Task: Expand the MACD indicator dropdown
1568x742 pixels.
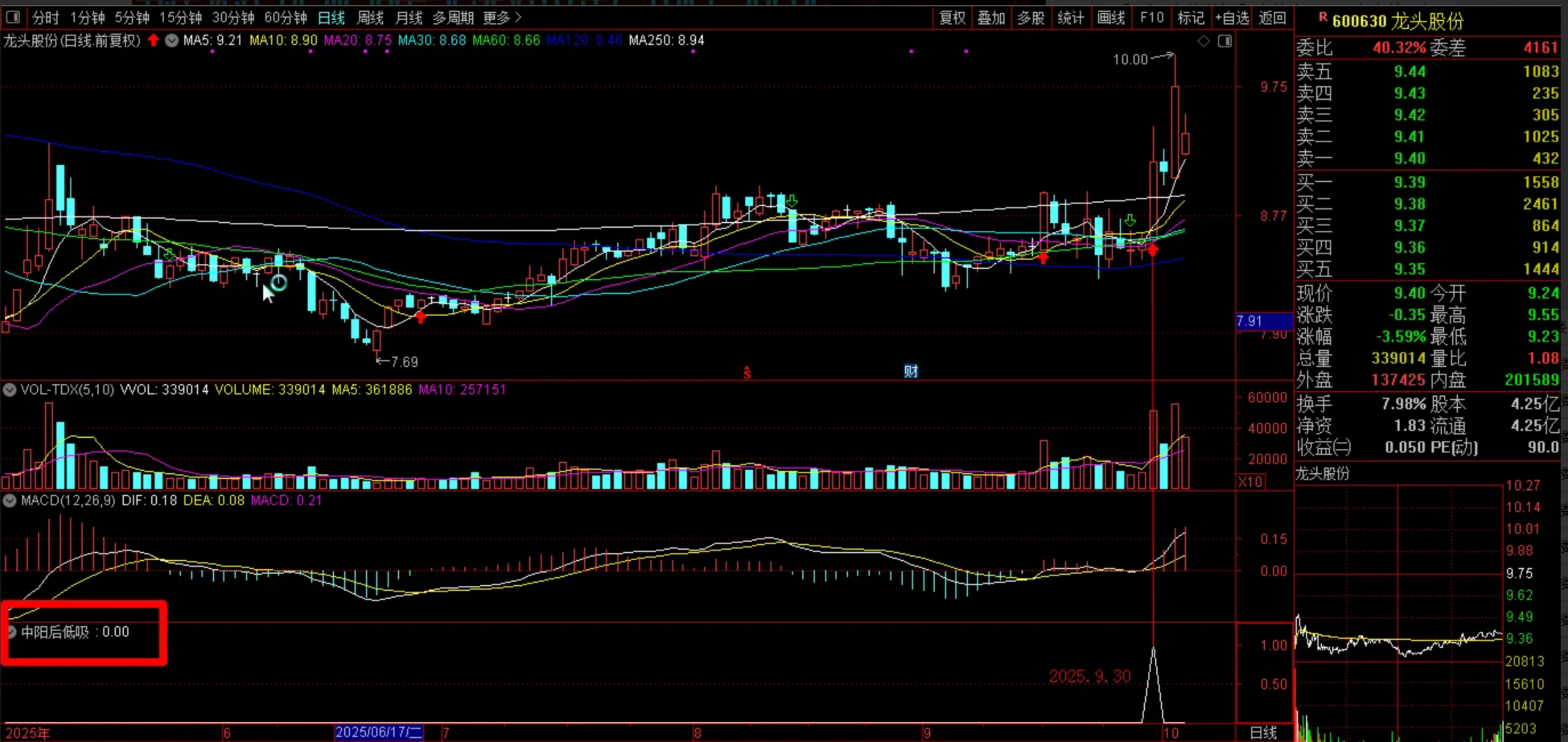Action: [9, 501]
